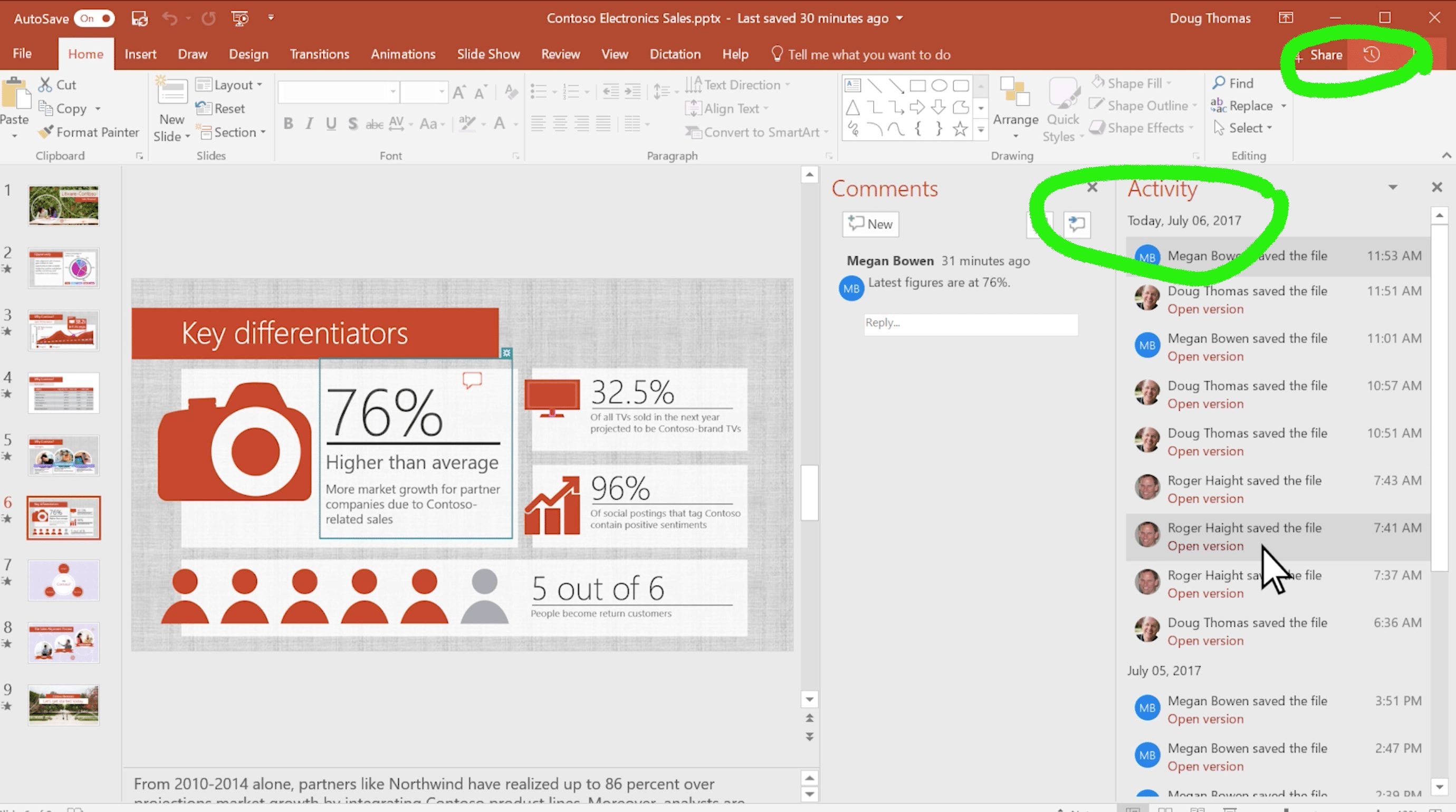Switch to the Transitions tab
The image size is (1456, 812).
pos(318,54)
